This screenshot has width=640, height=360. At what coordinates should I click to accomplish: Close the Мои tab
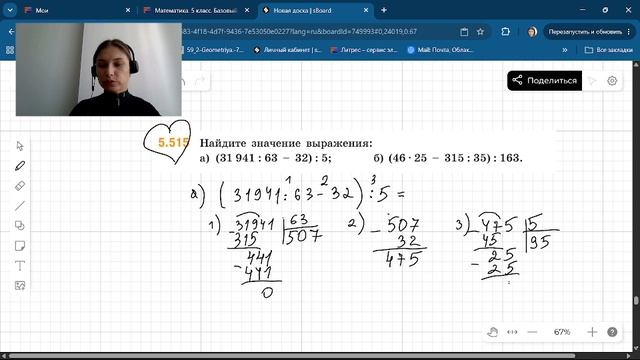tap(128, 10)
